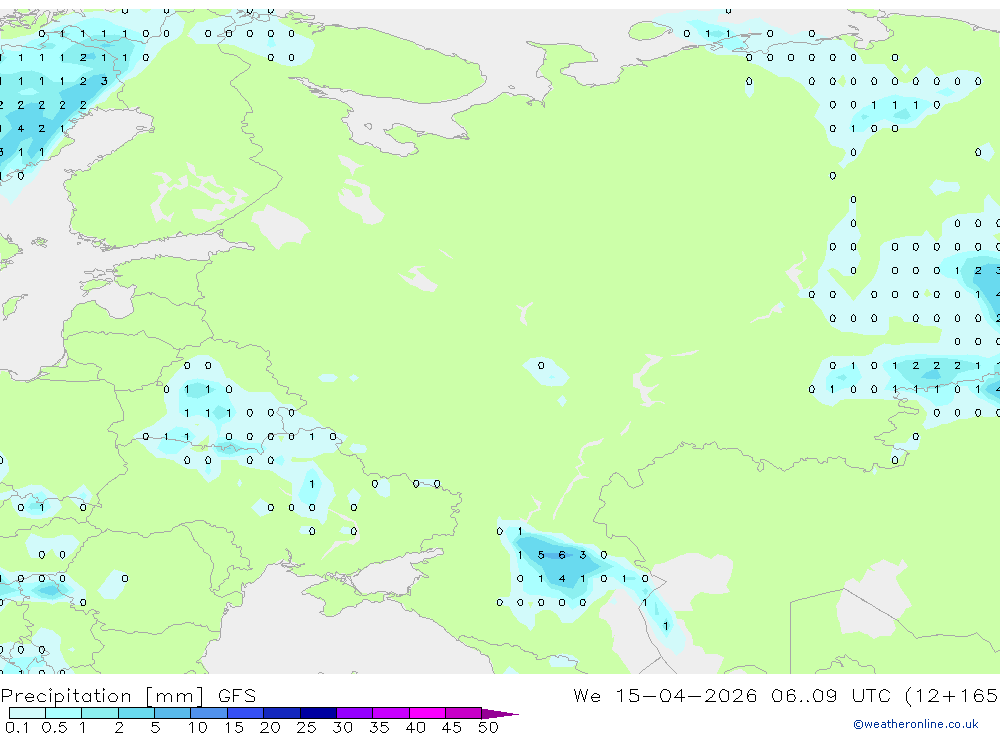Click the 10–15 mm legend color swatch
Screen dimensions: 1000x733
coord(209,713)
